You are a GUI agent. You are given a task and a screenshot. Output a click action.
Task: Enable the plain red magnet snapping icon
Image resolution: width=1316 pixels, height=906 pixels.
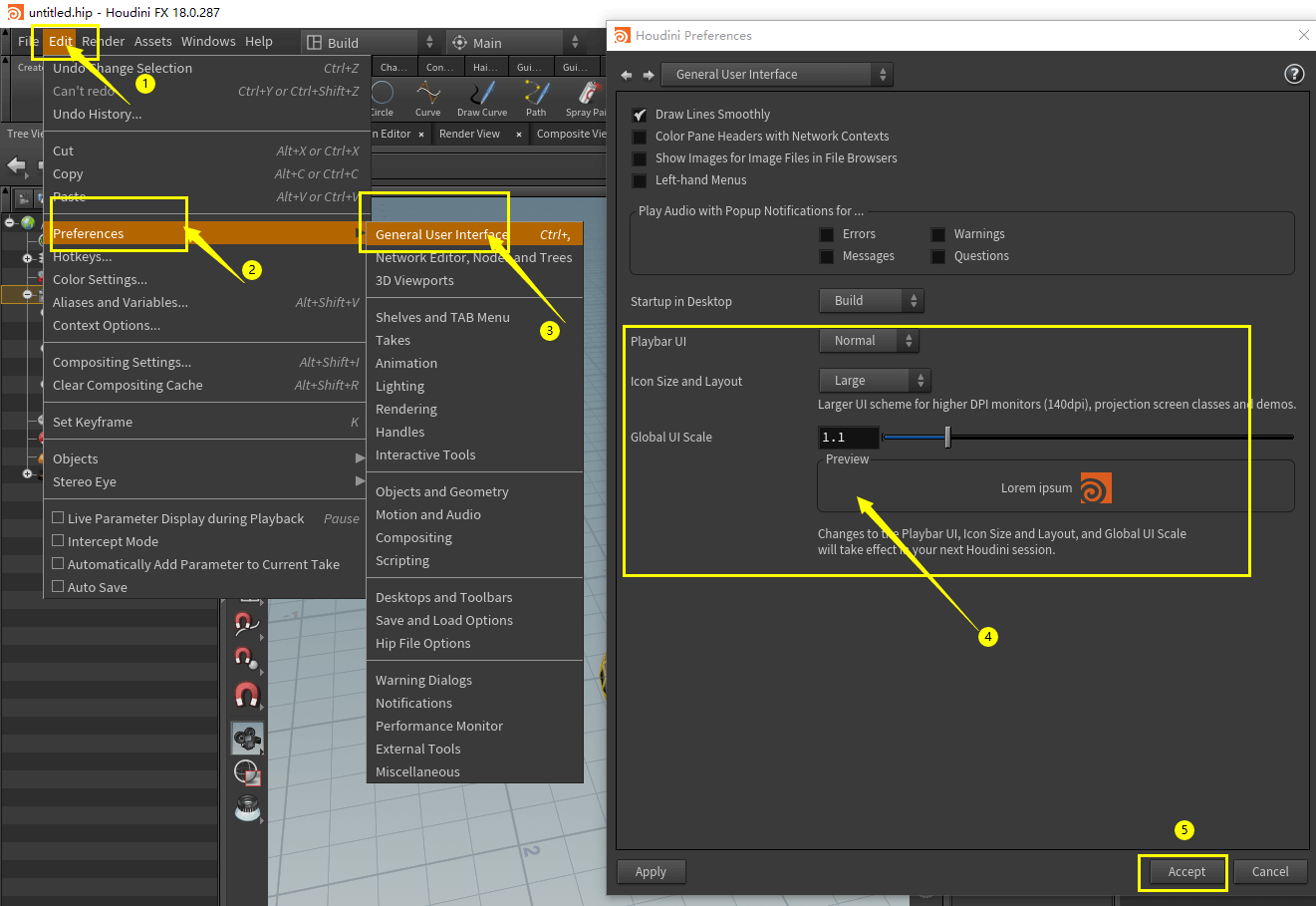coord(246,694)
